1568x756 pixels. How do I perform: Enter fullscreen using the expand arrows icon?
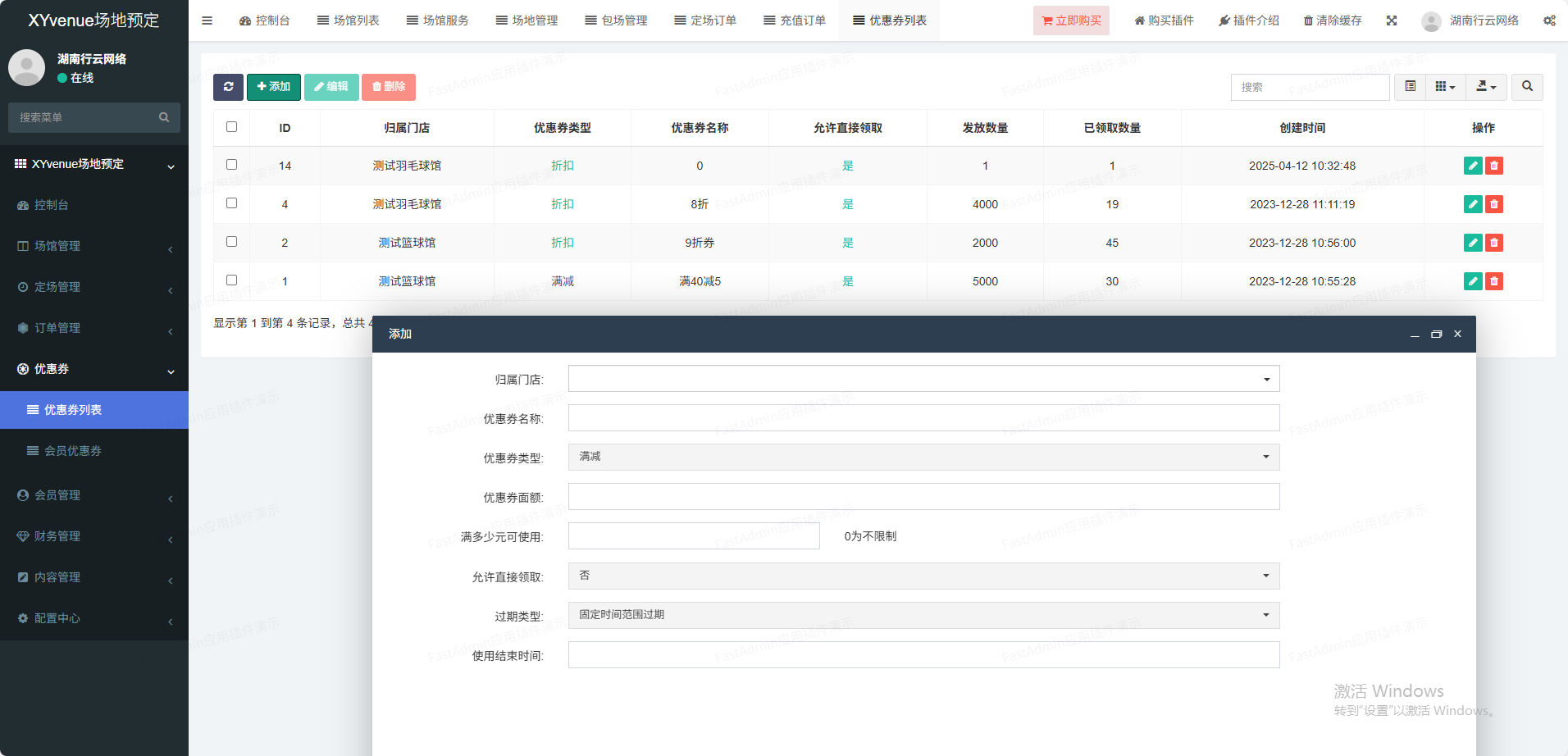1392,20
